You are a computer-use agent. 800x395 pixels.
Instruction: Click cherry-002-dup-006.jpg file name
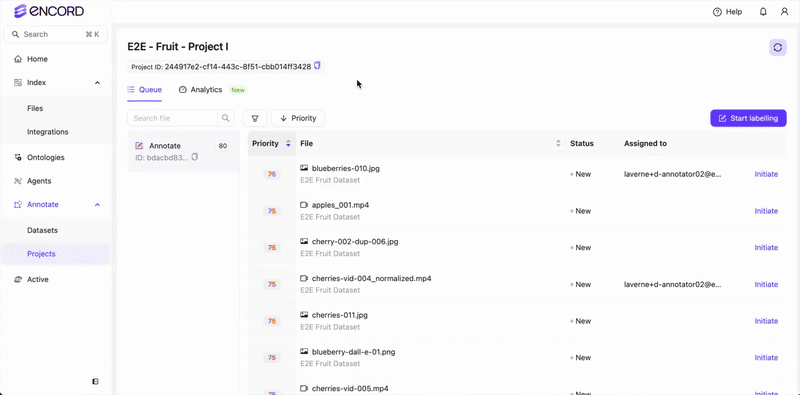point(355,241)
